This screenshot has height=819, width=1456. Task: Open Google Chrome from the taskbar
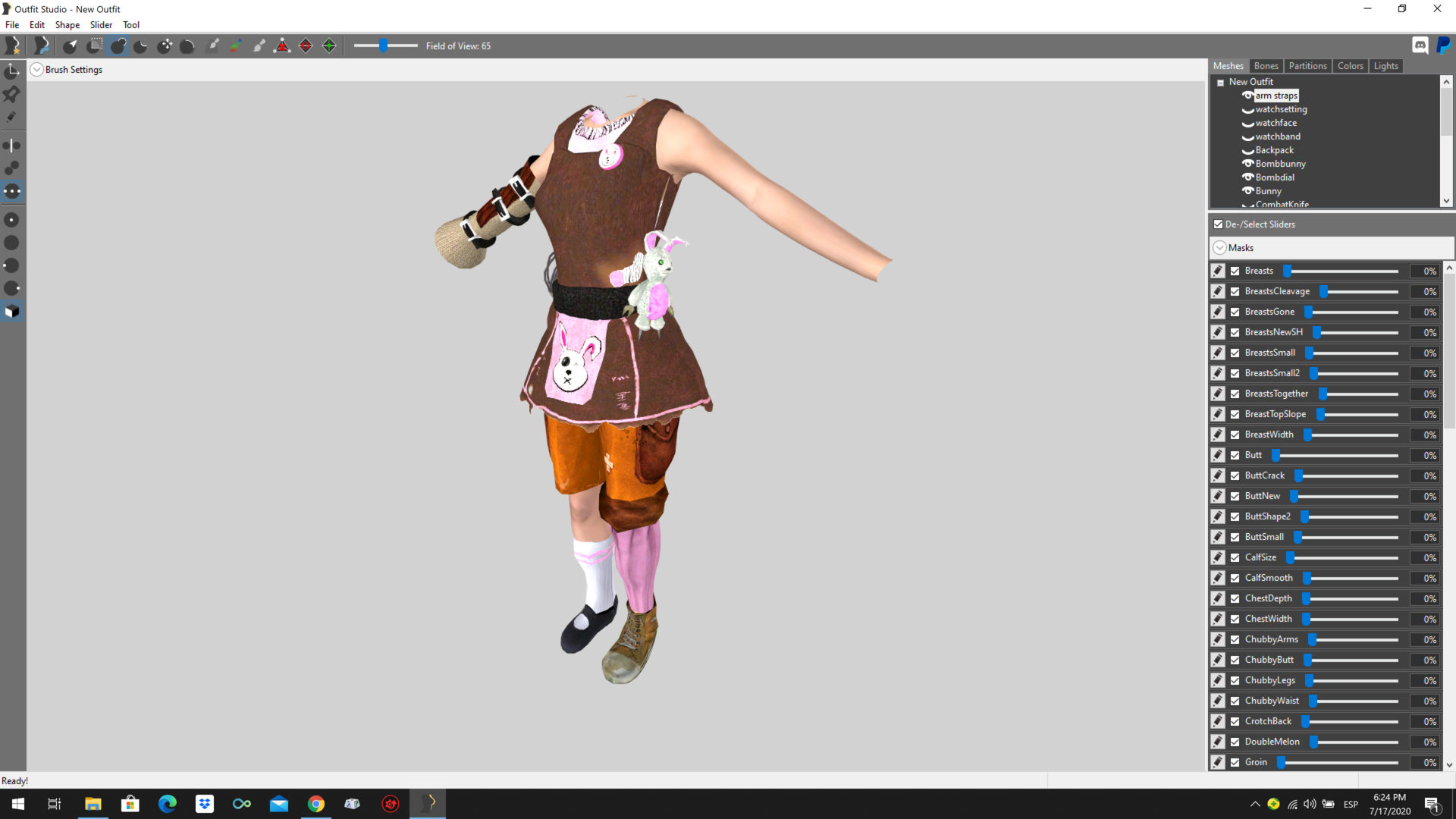[316, 804]
